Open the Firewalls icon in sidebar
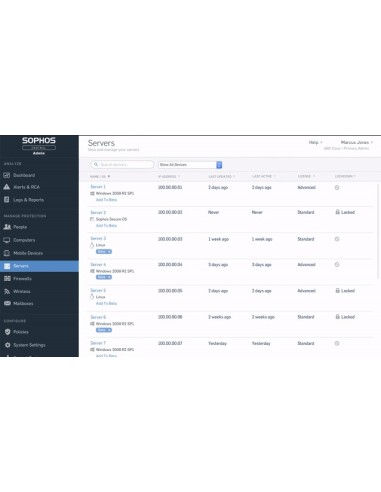Viewport: 381px width, 492px height. (x=7, y=278)
